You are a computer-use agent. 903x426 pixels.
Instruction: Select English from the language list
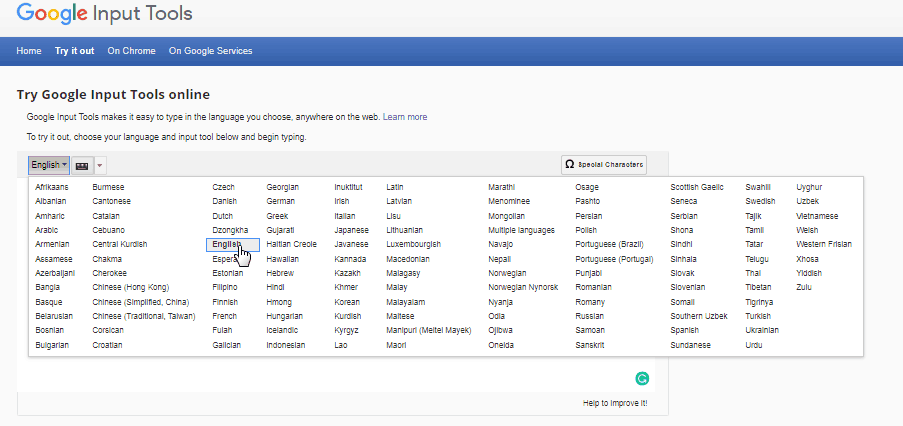point(233,245)
